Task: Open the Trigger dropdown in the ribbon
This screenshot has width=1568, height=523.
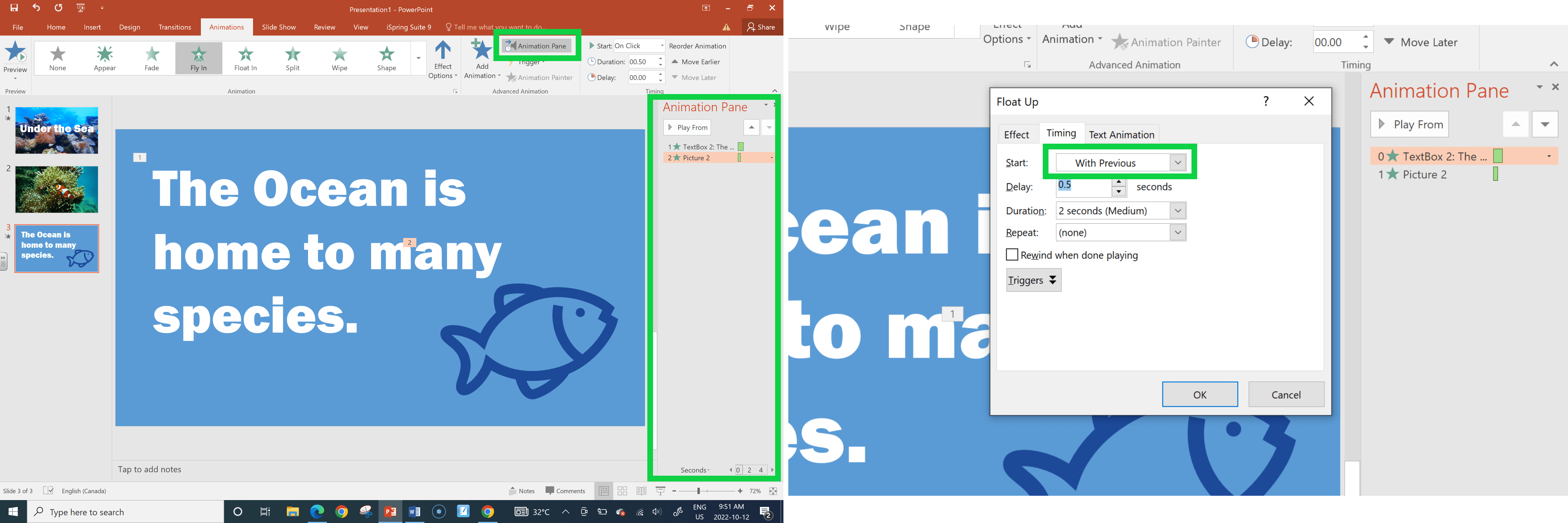Action: [527, 62]
